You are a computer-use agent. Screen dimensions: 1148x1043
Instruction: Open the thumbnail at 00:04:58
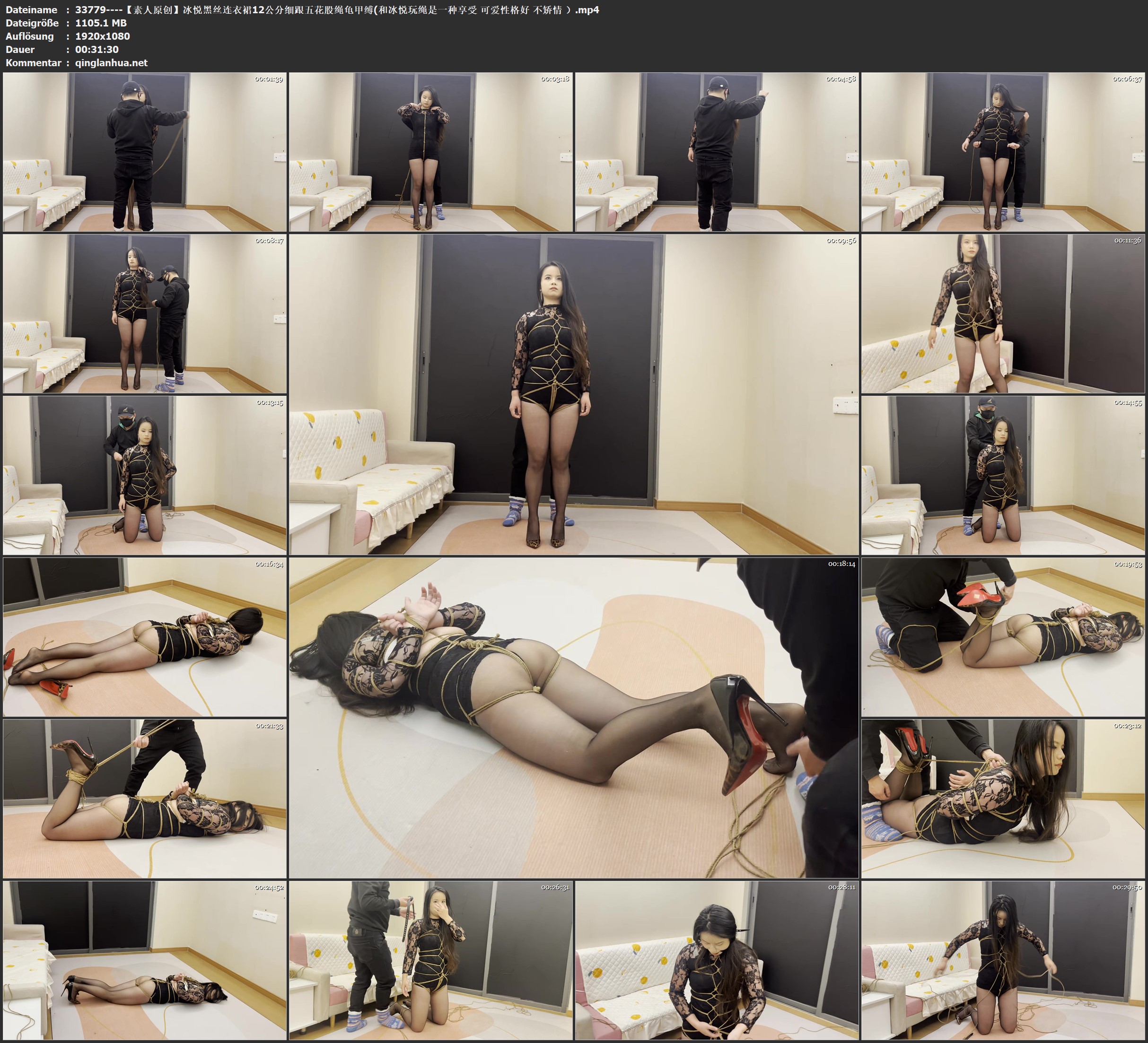(717, 152)
